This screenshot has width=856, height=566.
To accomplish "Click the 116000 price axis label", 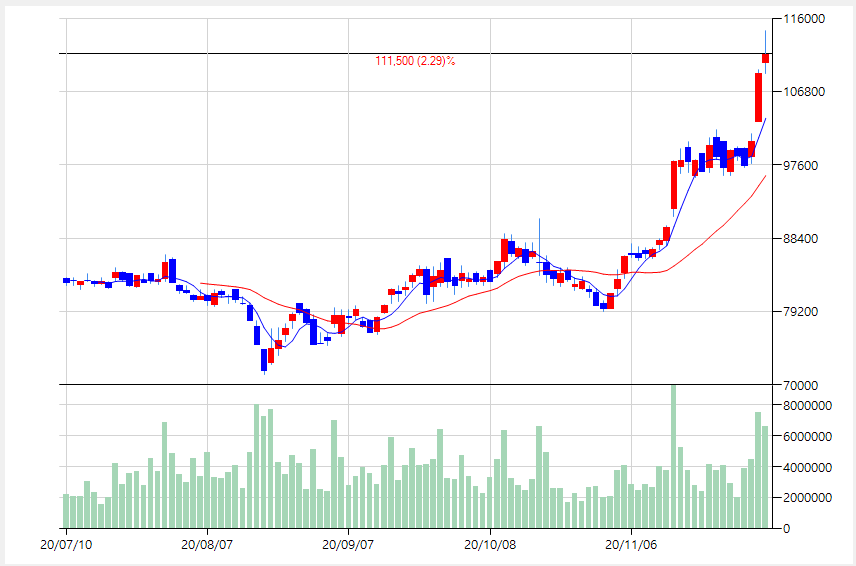I will tap(804, 19).
